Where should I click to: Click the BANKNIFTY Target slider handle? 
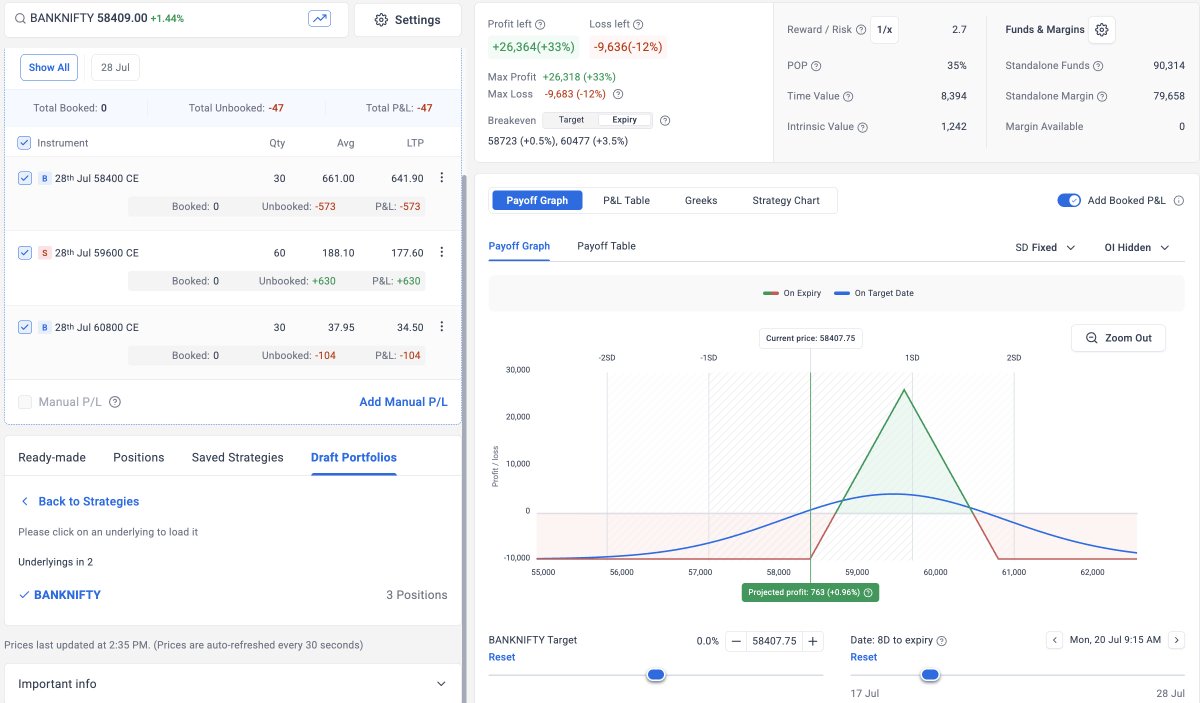coord(656,675)
